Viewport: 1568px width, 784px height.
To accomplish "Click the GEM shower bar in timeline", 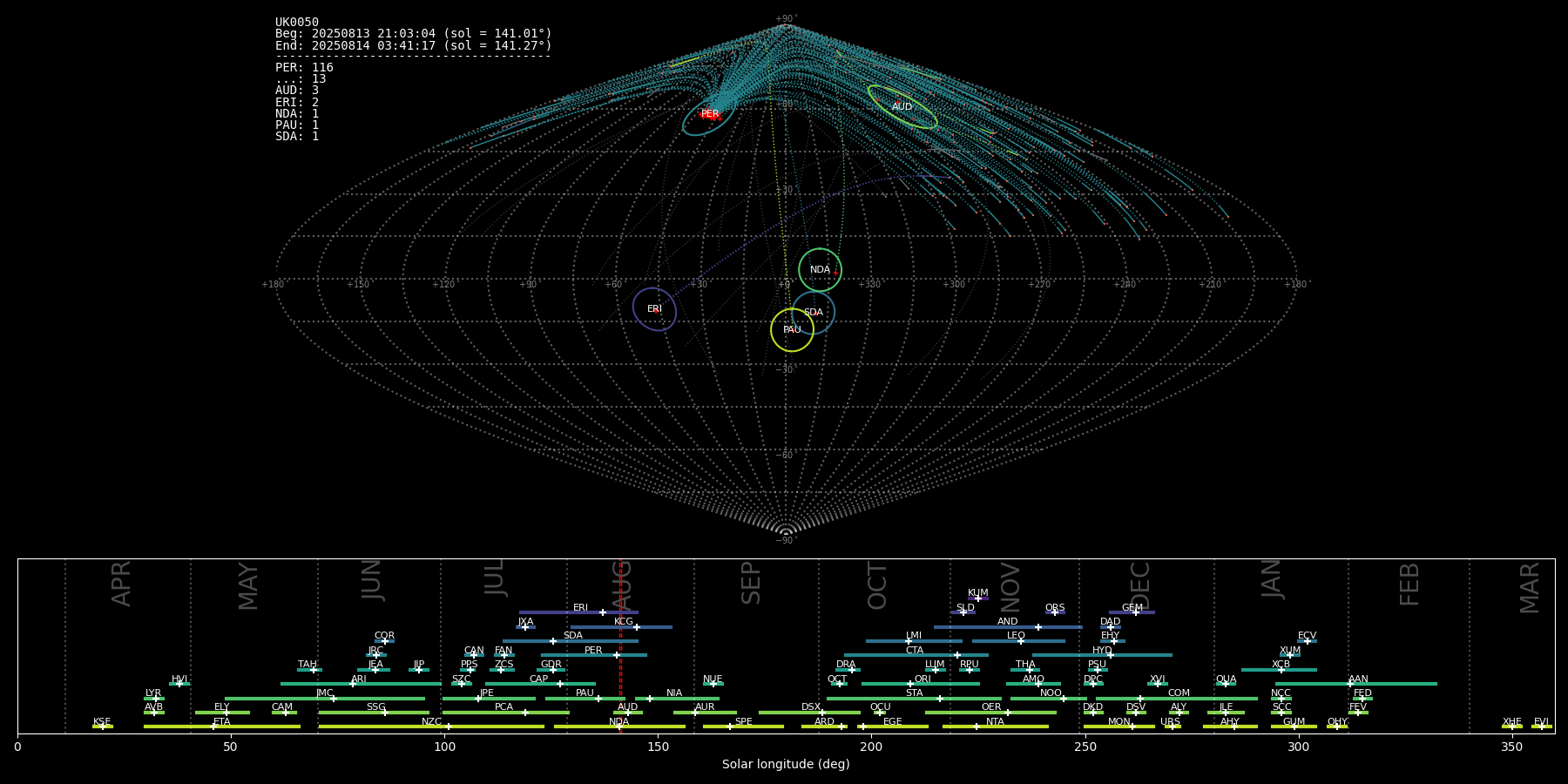I will (1132, 612).
